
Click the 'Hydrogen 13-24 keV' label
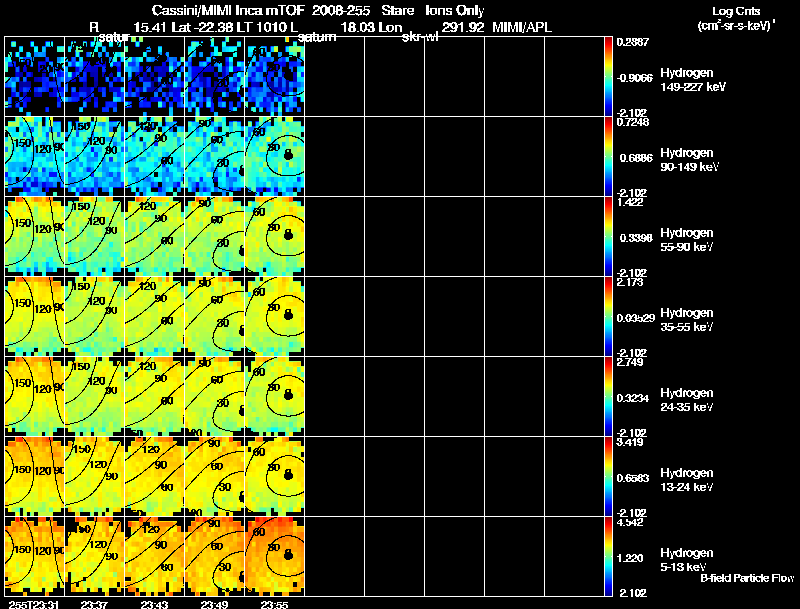[687, 480]
